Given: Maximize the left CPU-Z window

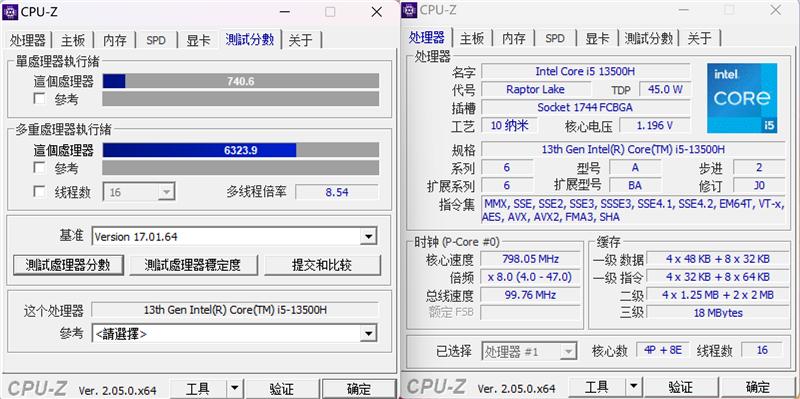Looking at the screenshot, I should [x=330, y=12].
